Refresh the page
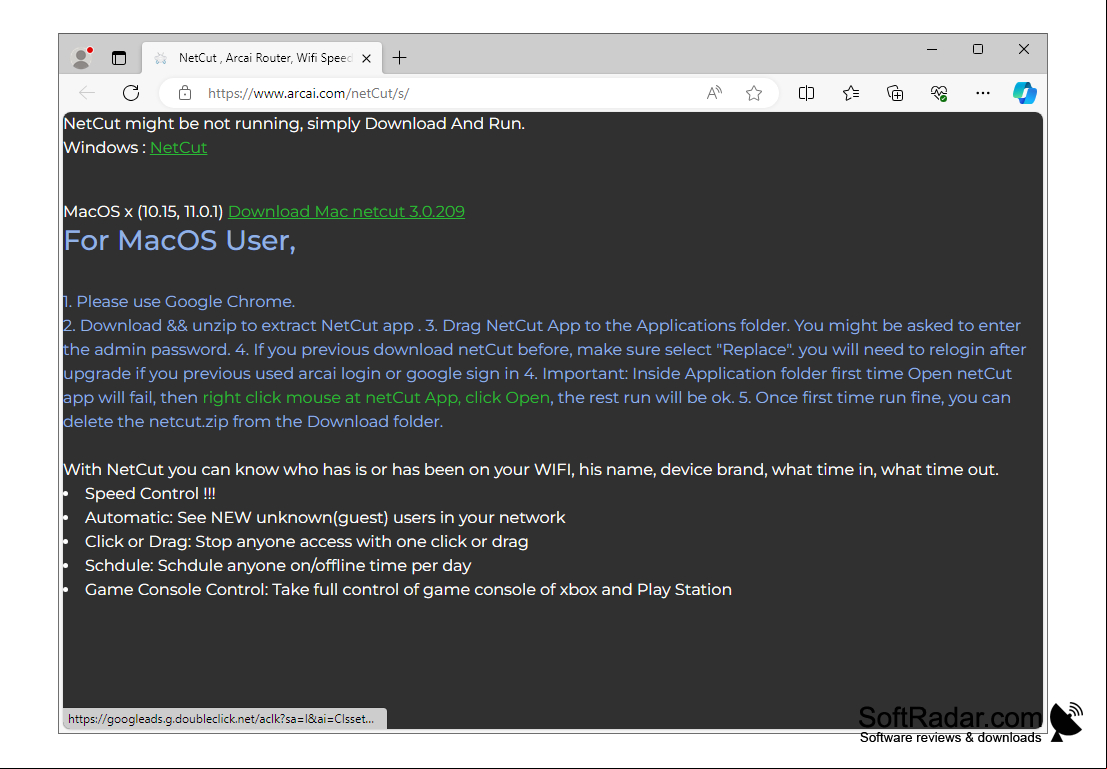The height and width of the screenshot is (769, 1107). pos(131,93)
